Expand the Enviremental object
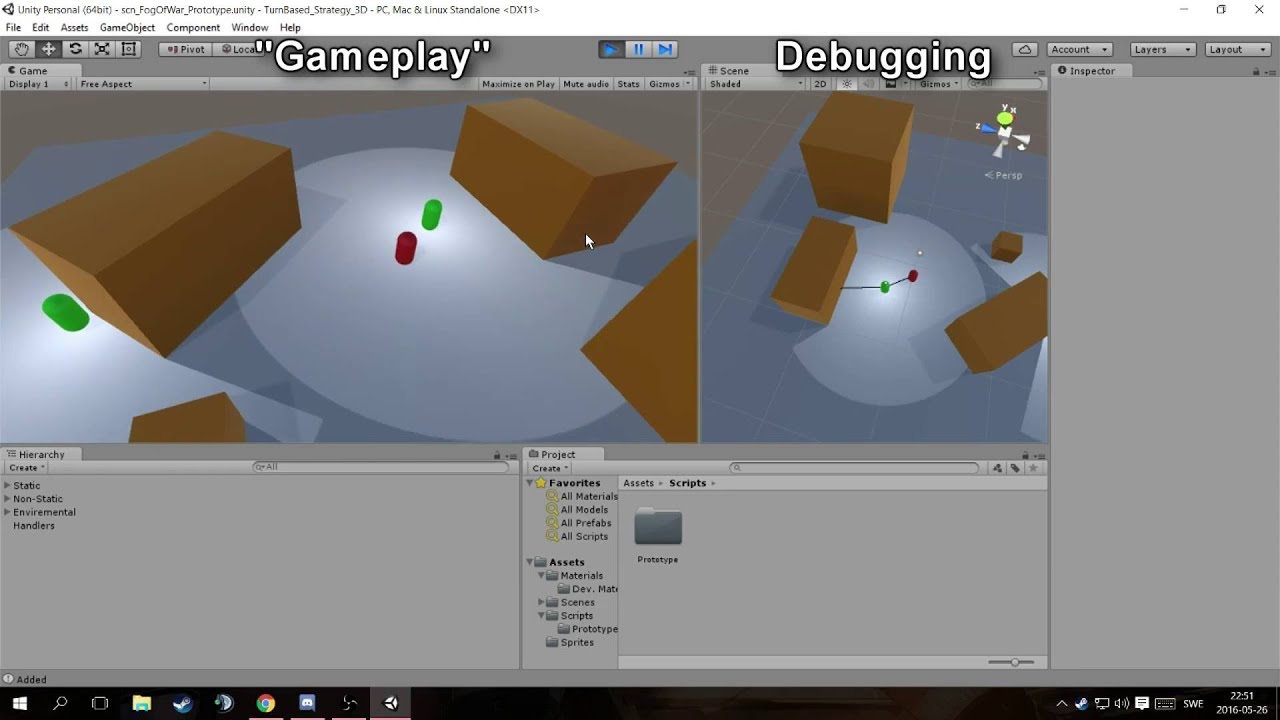 point(7,512)
